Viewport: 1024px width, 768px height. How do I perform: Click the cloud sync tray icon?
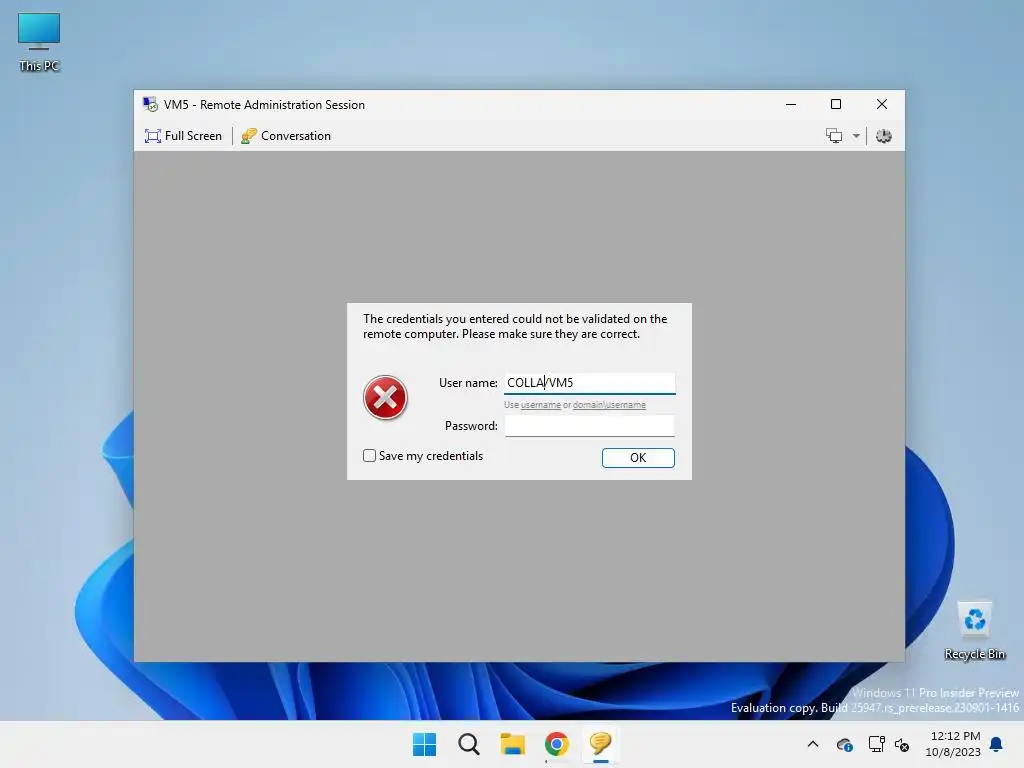(844, 744)
